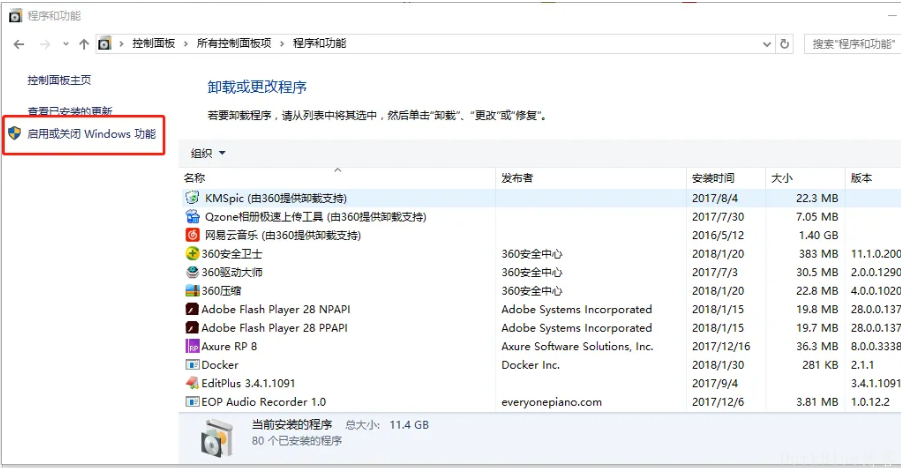This screenshot has height=468, width=901.
Task: Click the installed programs icon in details pane
Action: click(217, 438)
